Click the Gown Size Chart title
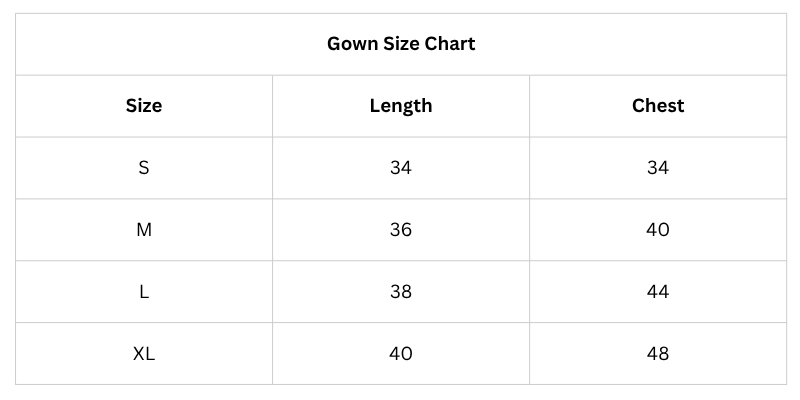The width and height of the screenshot is (800, 400). 401,44
